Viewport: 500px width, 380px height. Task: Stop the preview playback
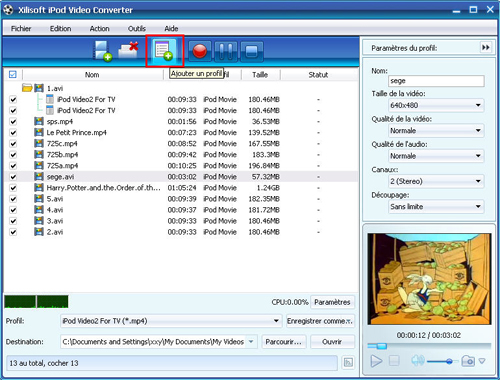click(x=394, y=360)
